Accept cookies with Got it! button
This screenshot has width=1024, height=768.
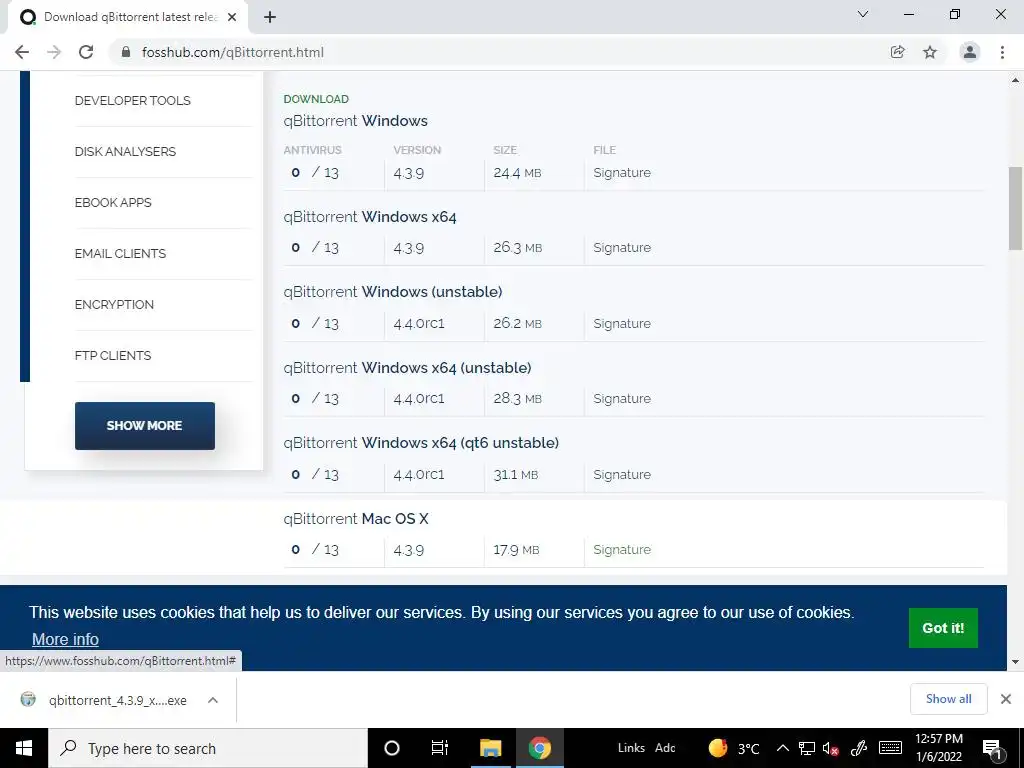(943, 628)
